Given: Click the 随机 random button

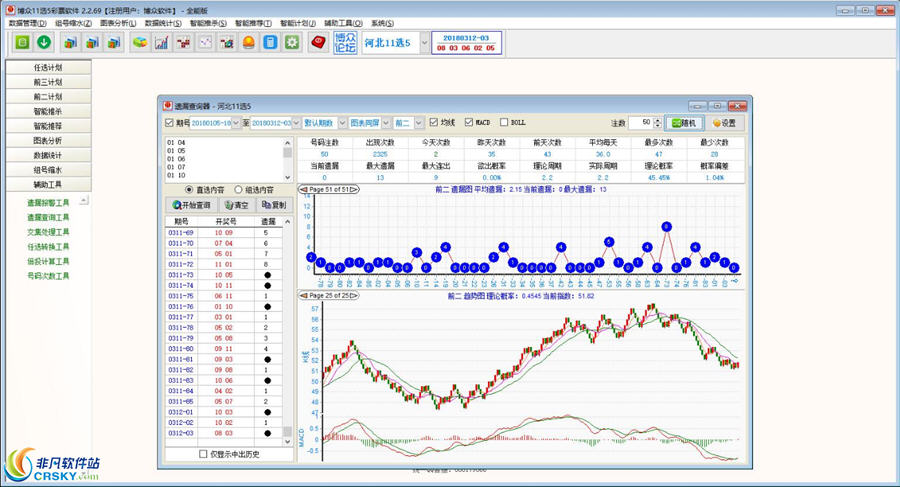Looking at the screenshot, I should 685,123.
